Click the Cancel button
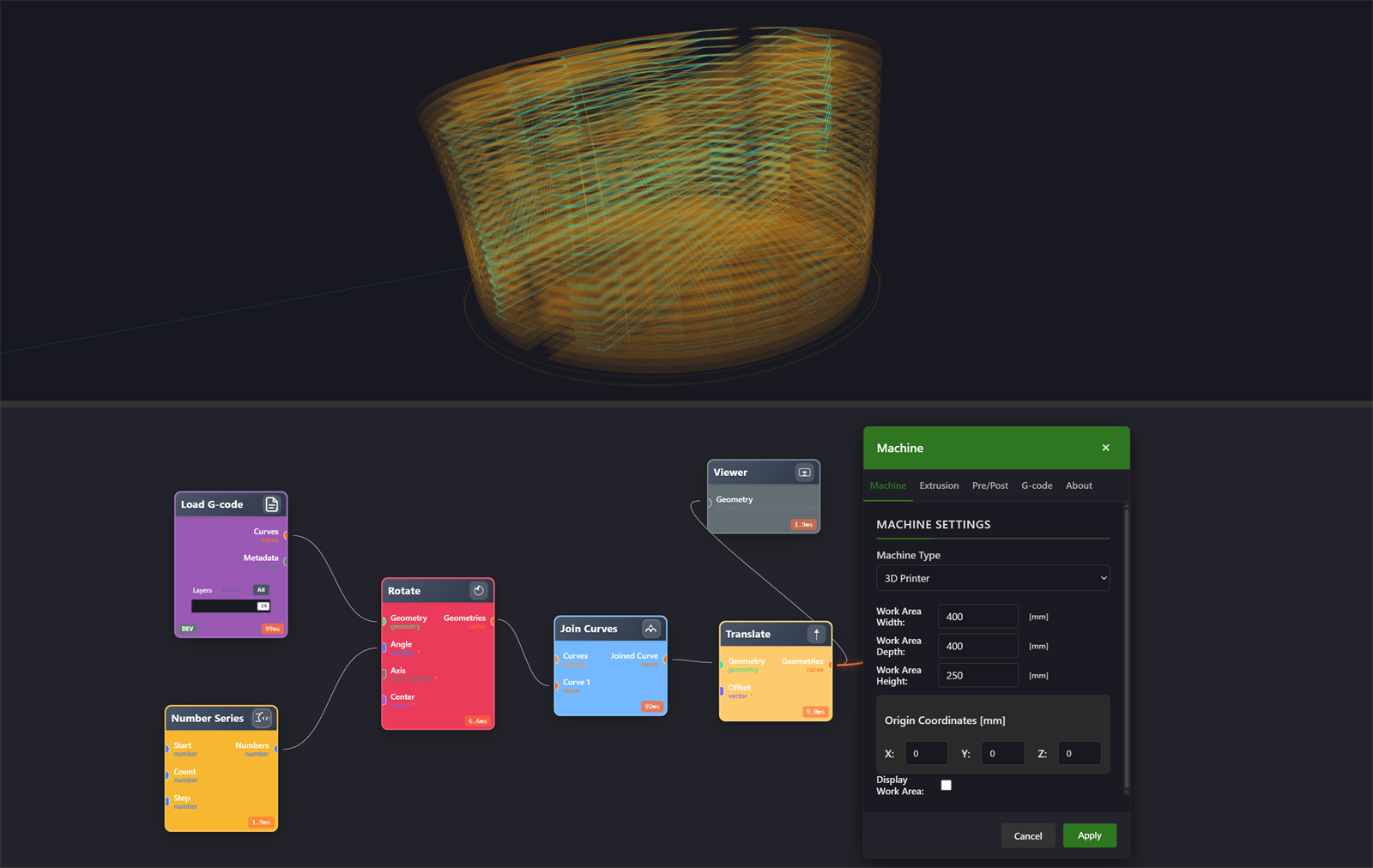The image size is (1373, 868). coord(1027,835)
